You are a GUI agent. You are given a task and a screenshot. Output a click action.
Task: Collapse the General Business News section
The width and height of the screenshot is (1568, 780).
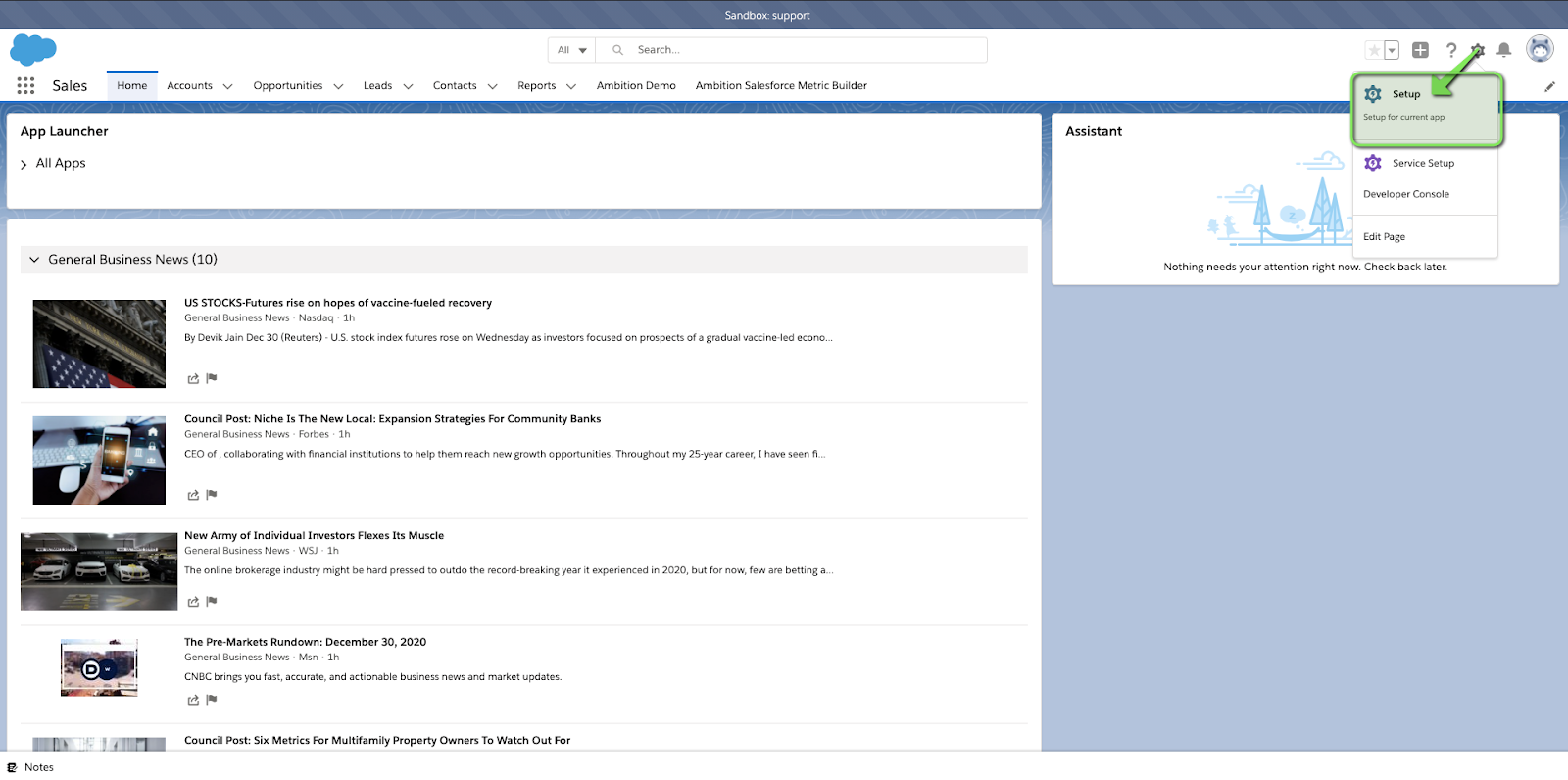34,260
